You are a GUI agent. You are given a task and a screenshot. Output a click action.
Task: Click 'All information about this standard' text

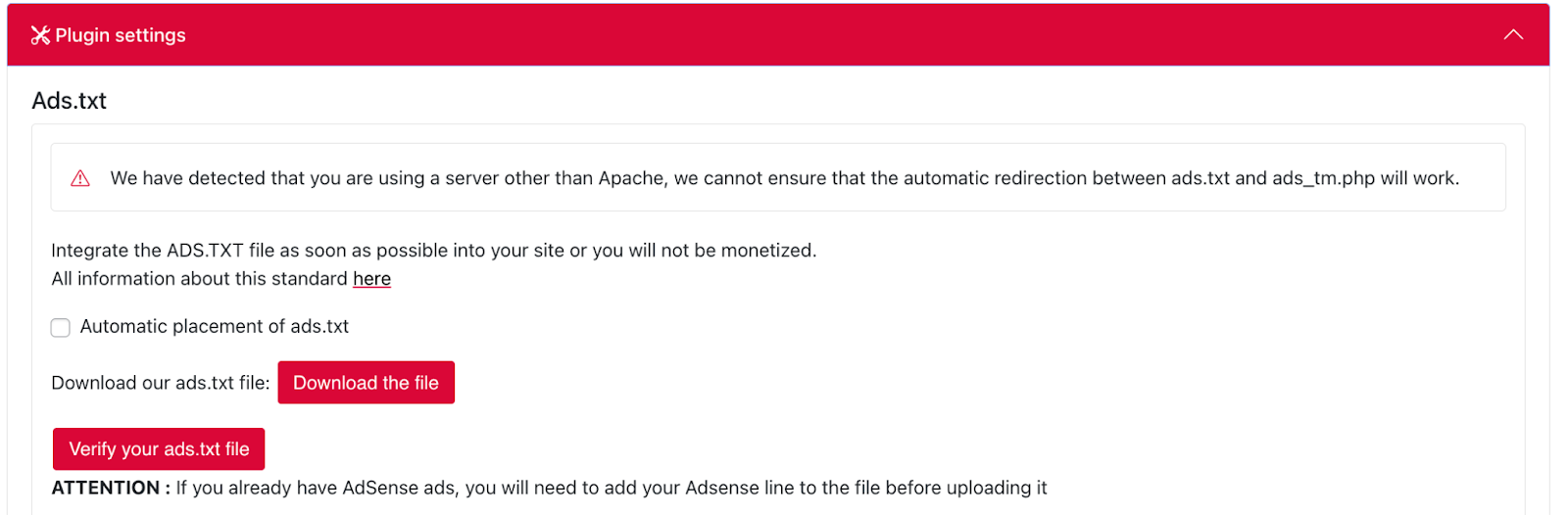(x=199, y=279)
